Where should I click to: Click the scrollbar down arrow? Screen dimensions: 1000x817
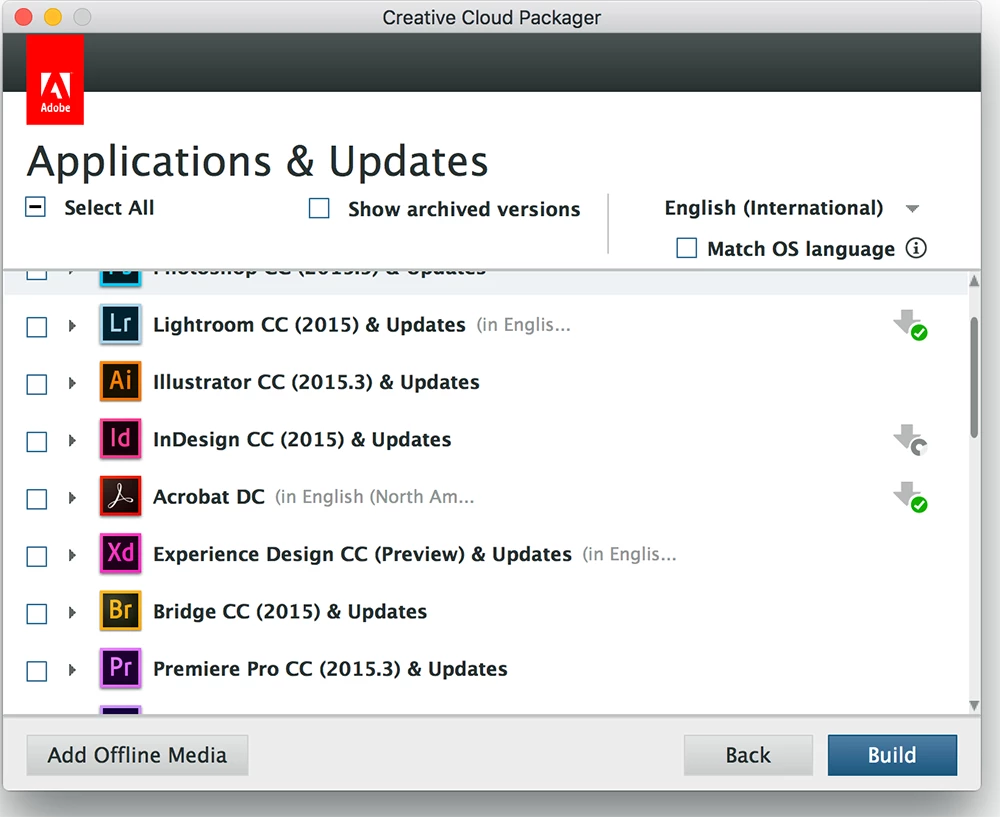[x=974, y=705]
